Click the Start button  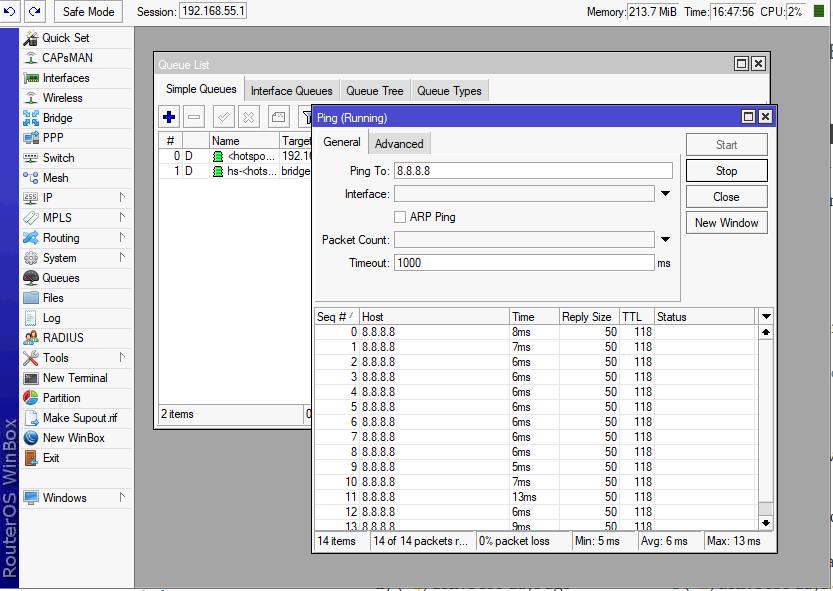pyautogui.click(x=726, y=145)
